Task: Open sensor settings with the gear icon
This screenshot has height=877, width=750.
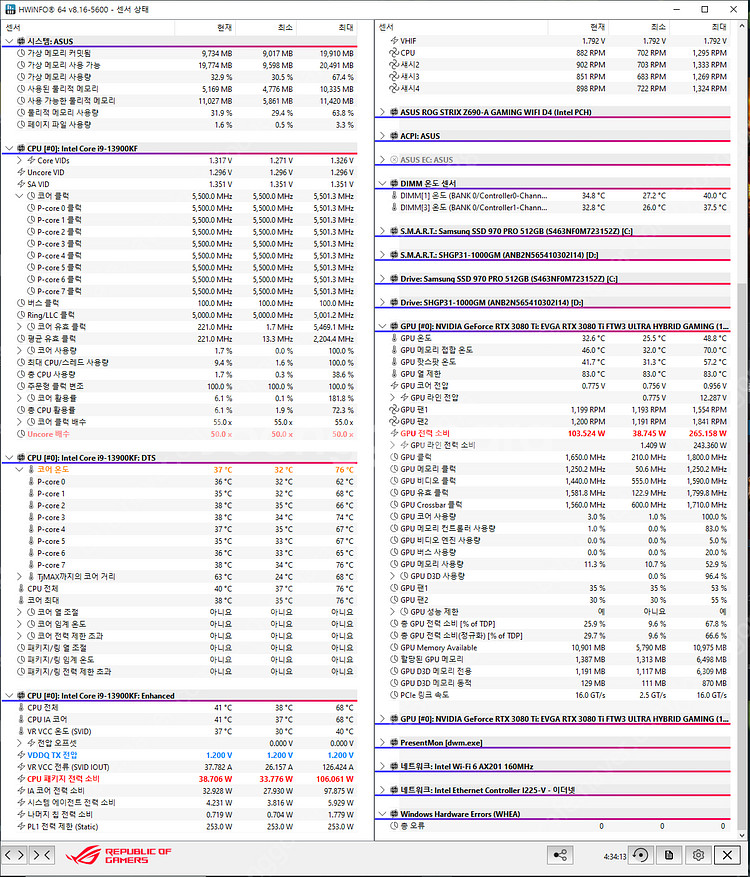Action: click(x=698, y=855)
